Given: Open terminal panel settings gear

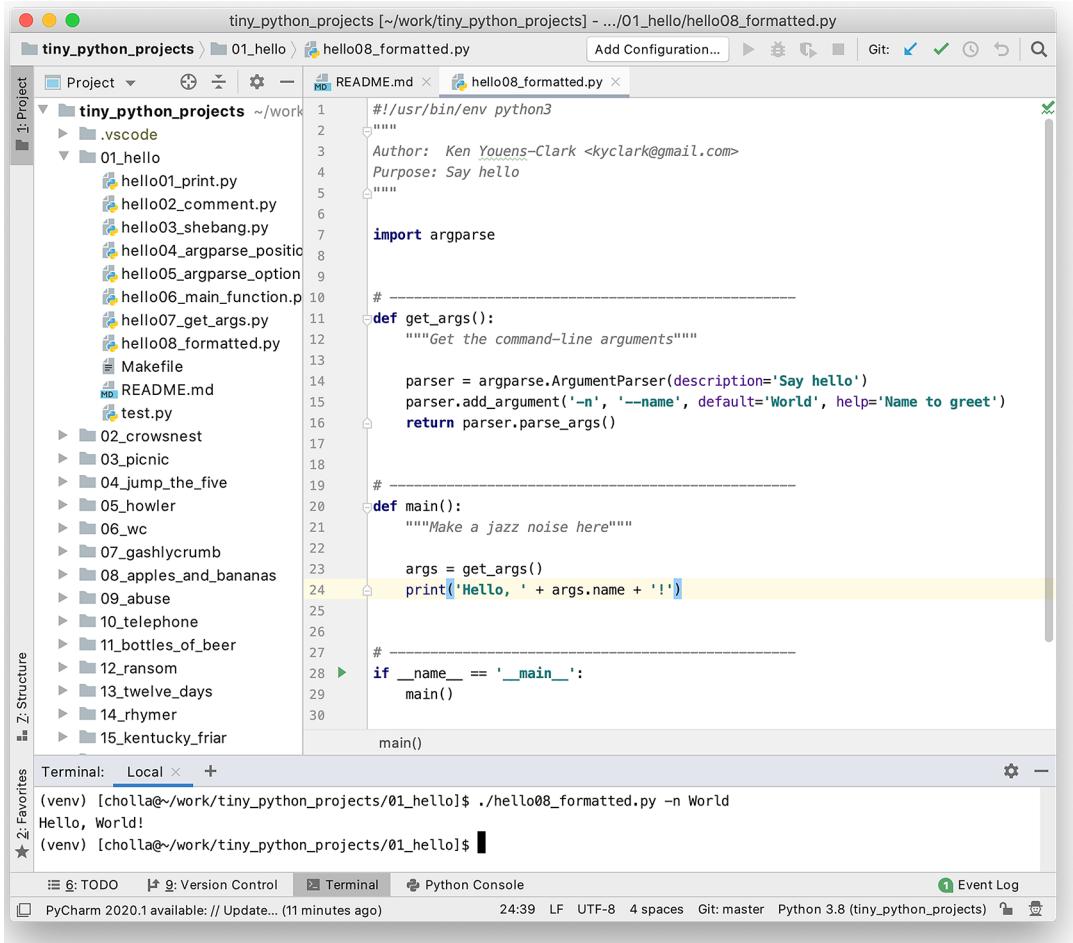Looking at the screenshot, I should [x=1011, y=772].
